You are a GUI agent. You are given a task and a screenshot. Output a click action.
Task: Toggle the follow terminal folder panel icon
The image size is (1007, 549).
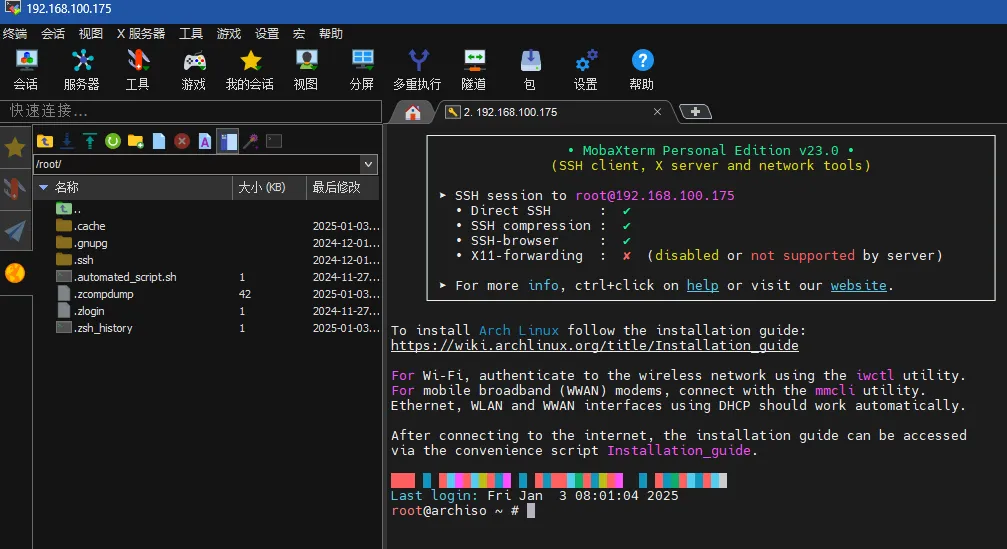click(x=228, y=141)
